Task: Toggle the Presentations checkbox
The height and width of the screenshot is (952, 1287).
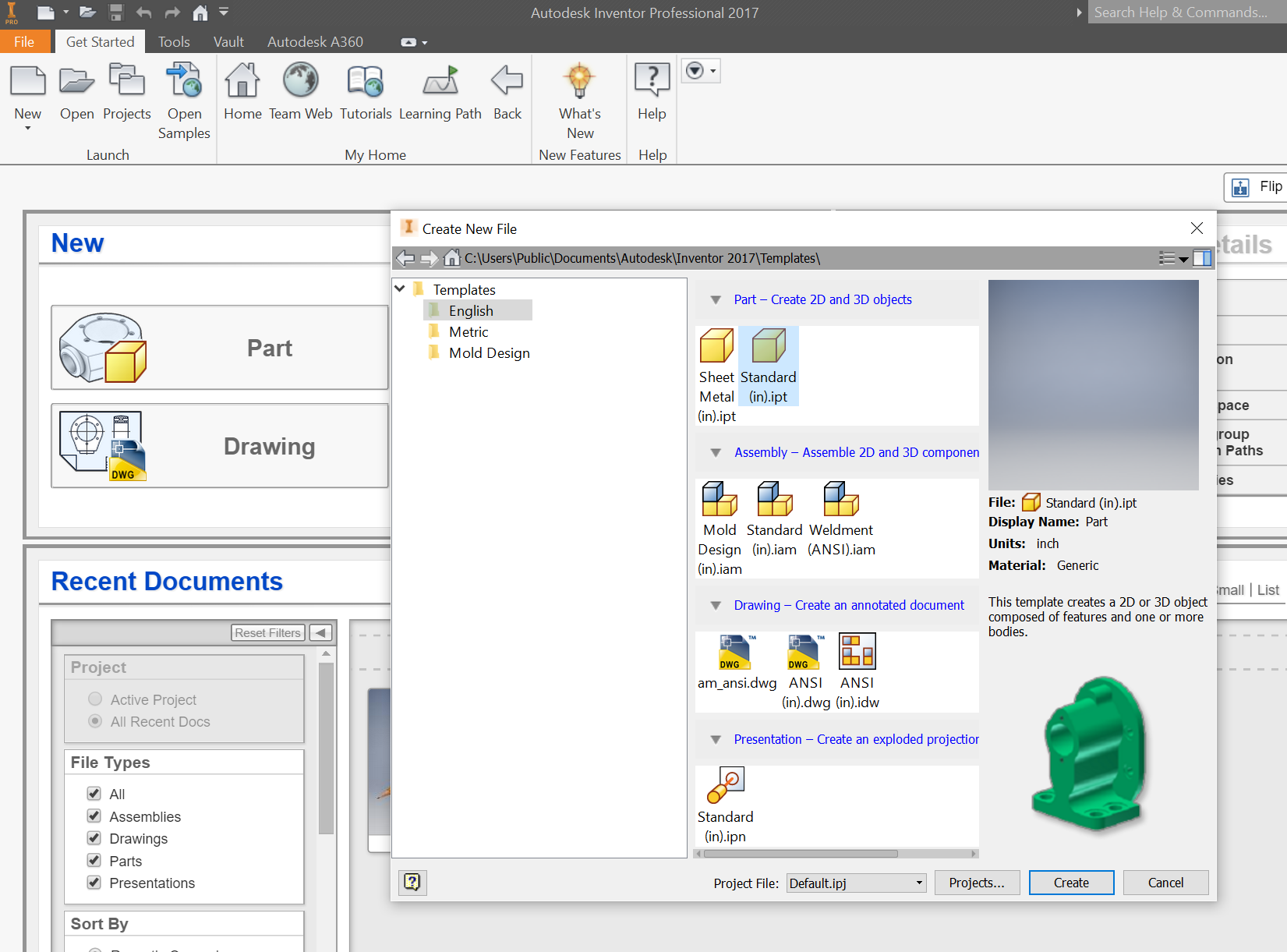Action: (94, 882)
